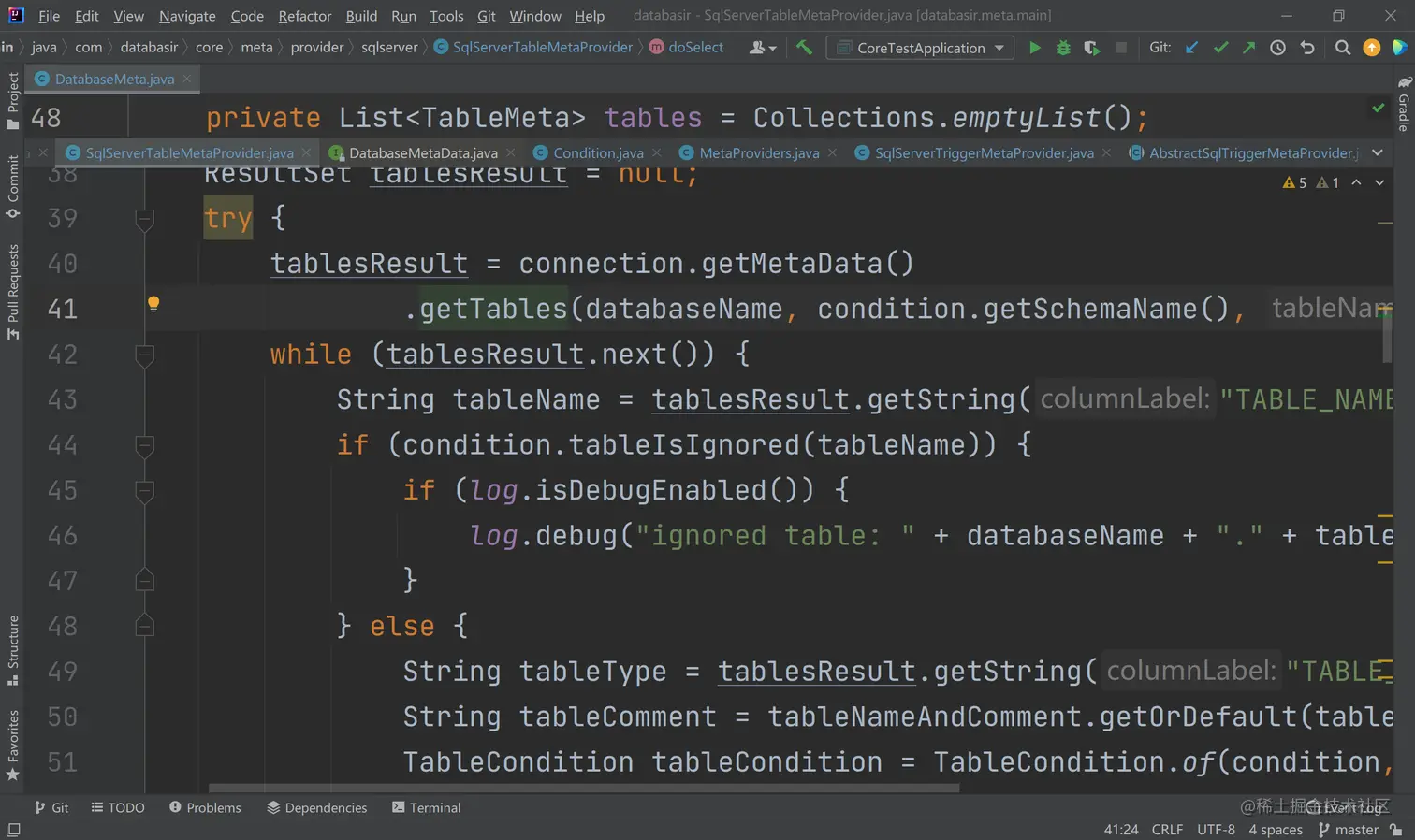Viewport: 1415px width, 840px height.
Task: Click the intention lightbulb on line 41
Action: point(153,304)
